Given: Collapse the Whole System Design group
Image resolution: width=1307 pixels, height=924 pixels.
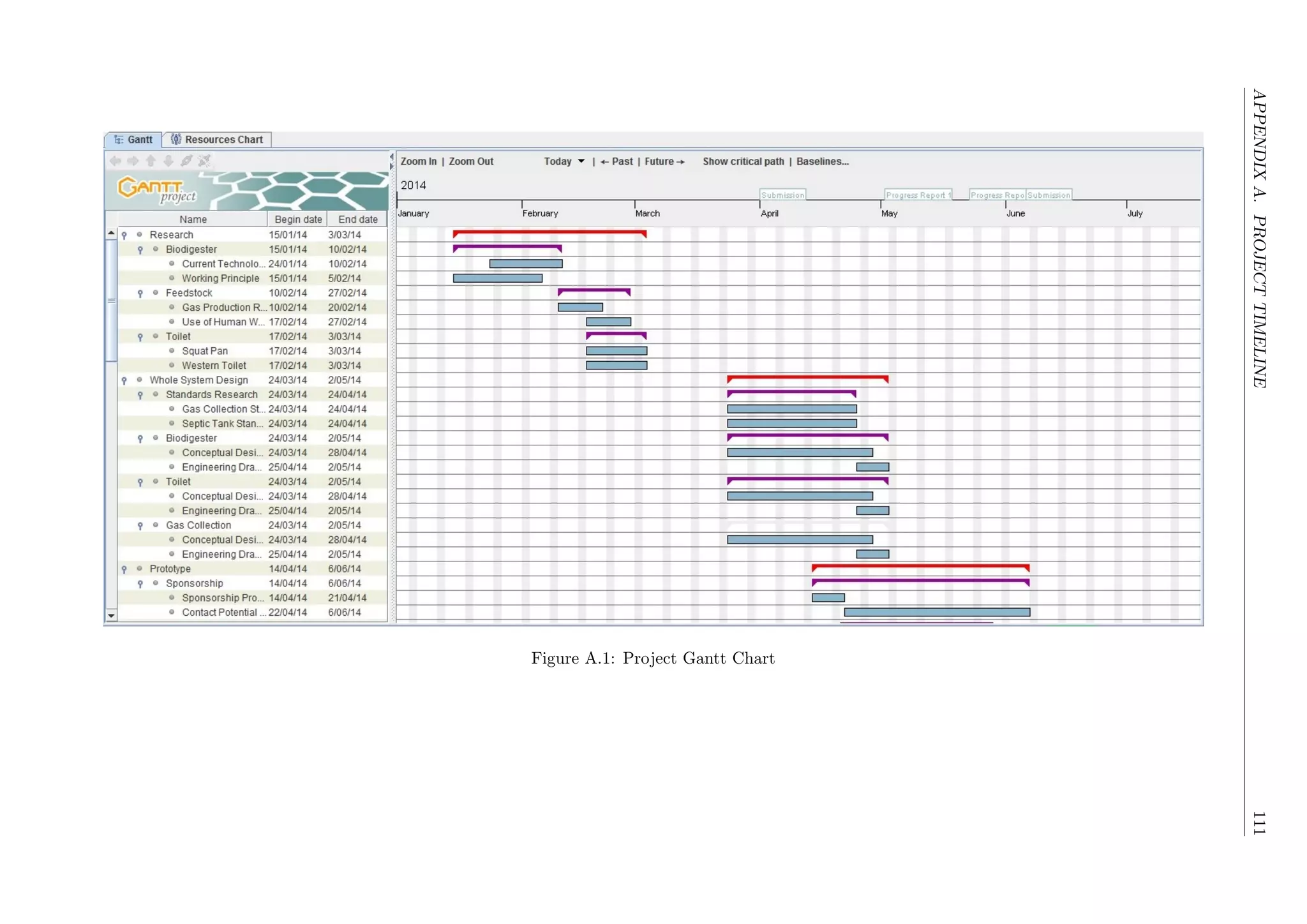Looking at the screenshot, I should pyautogui.click(x=124, y=381).
